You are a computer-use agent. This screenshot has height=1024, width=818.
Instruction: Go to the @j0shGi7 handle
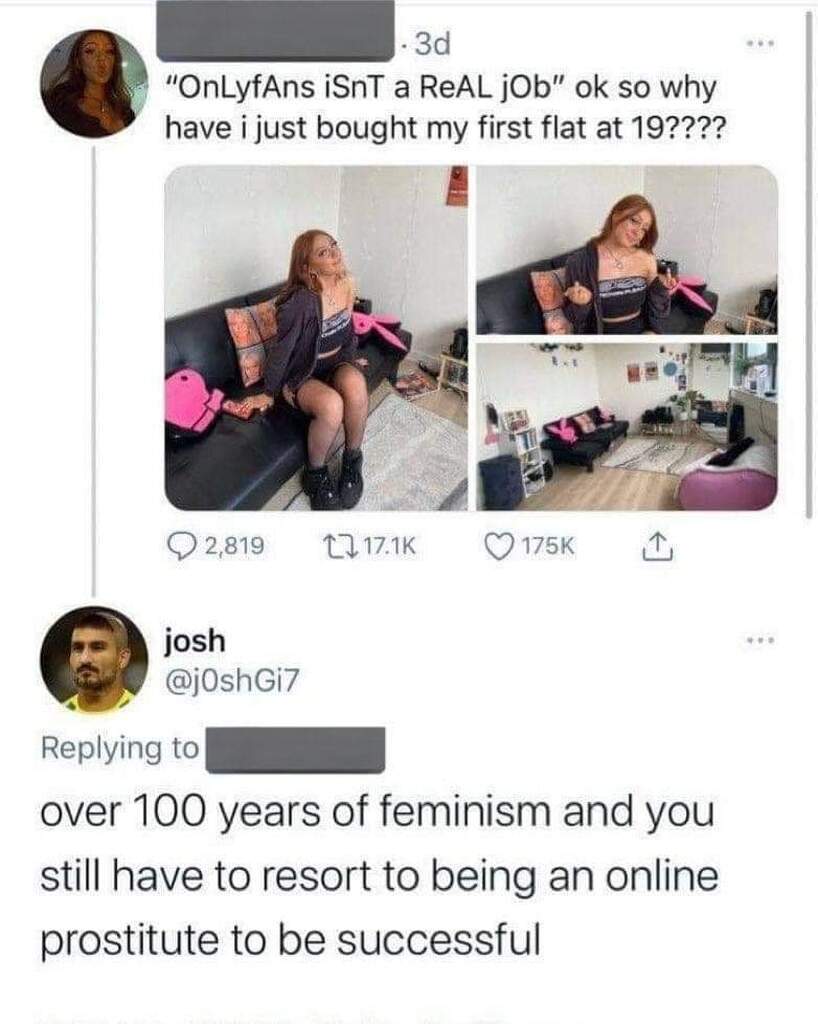click(231, 680)
